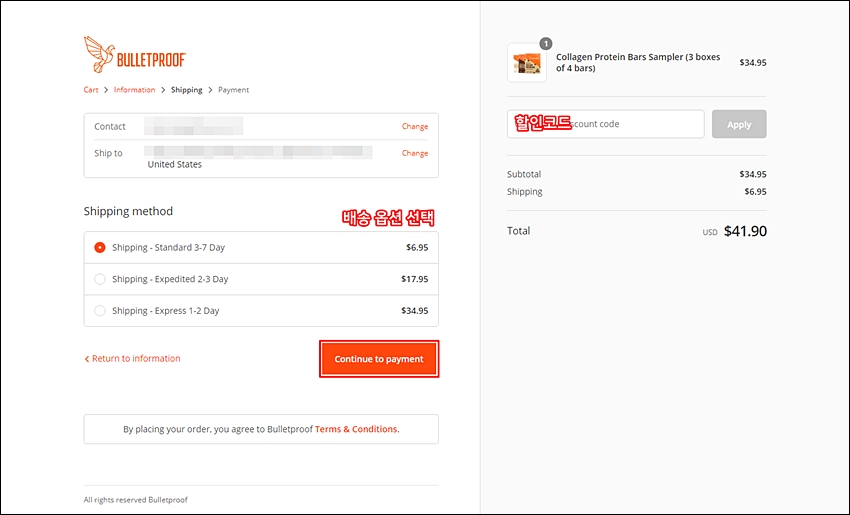Click the Bulletproof wordmark text
The height and width of the screenshot is (515, 850).
pos(152,60)
